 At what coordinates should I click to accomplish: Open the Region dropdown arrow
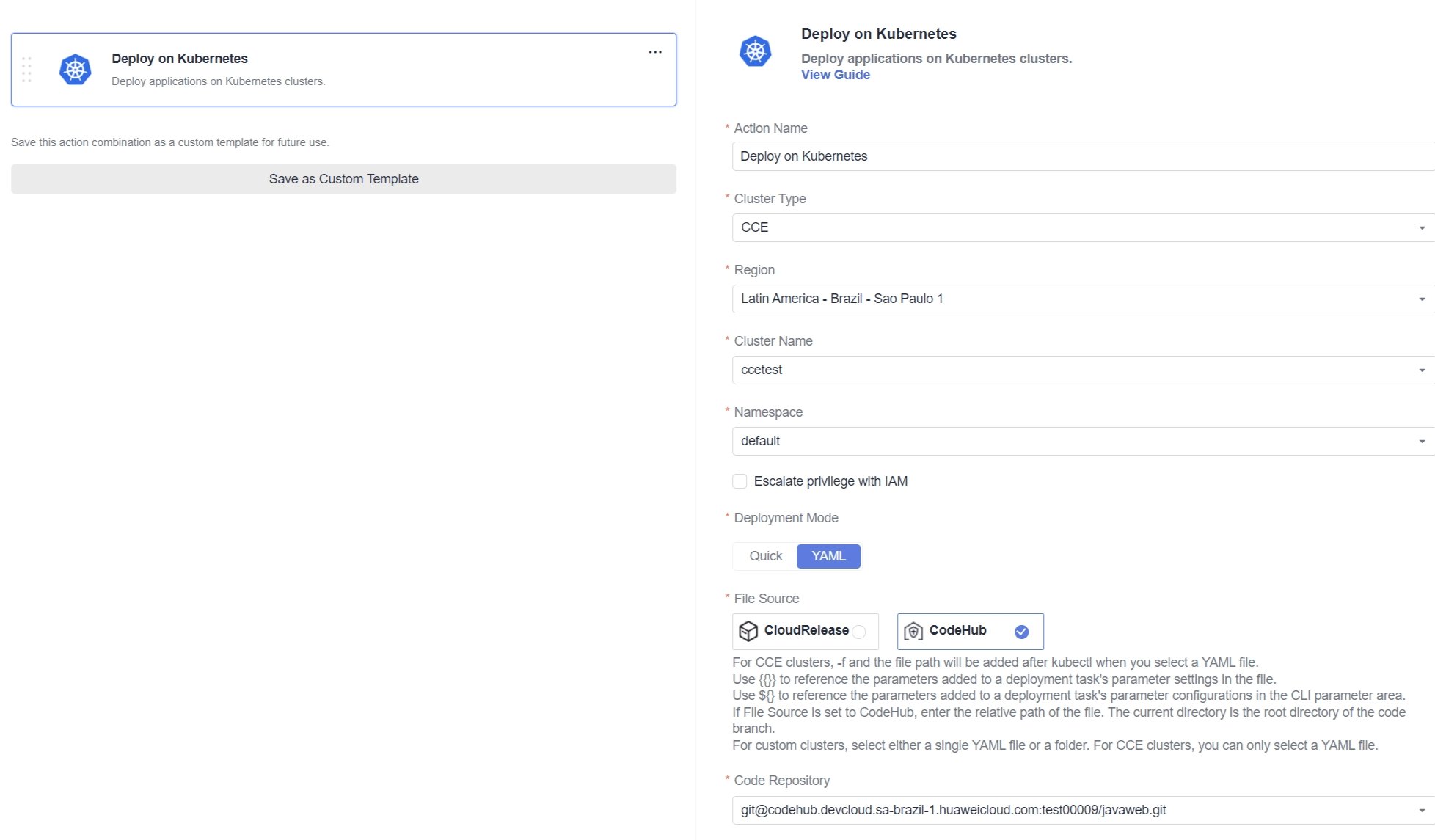(x=1422, y=299)
